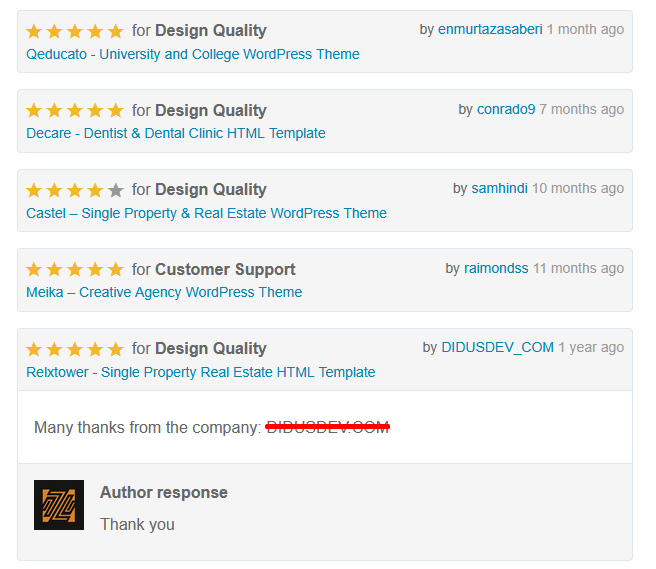The width and height of the screenshot is (656, 569).
Task: Open the Decare Dentist HTML Template link
Action: 176,133
